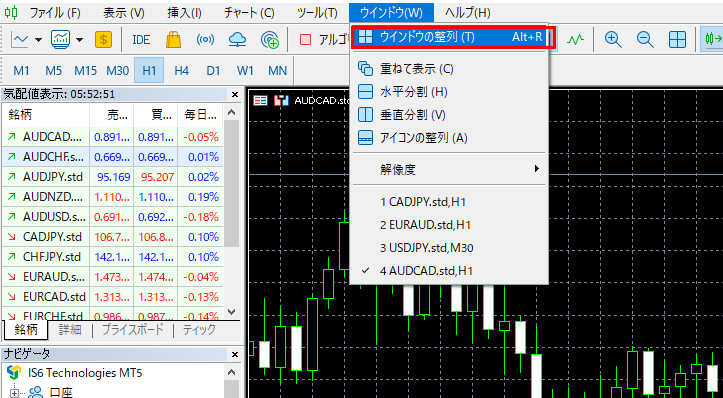Click the signals broadcast icon

[x=205, y=40]
